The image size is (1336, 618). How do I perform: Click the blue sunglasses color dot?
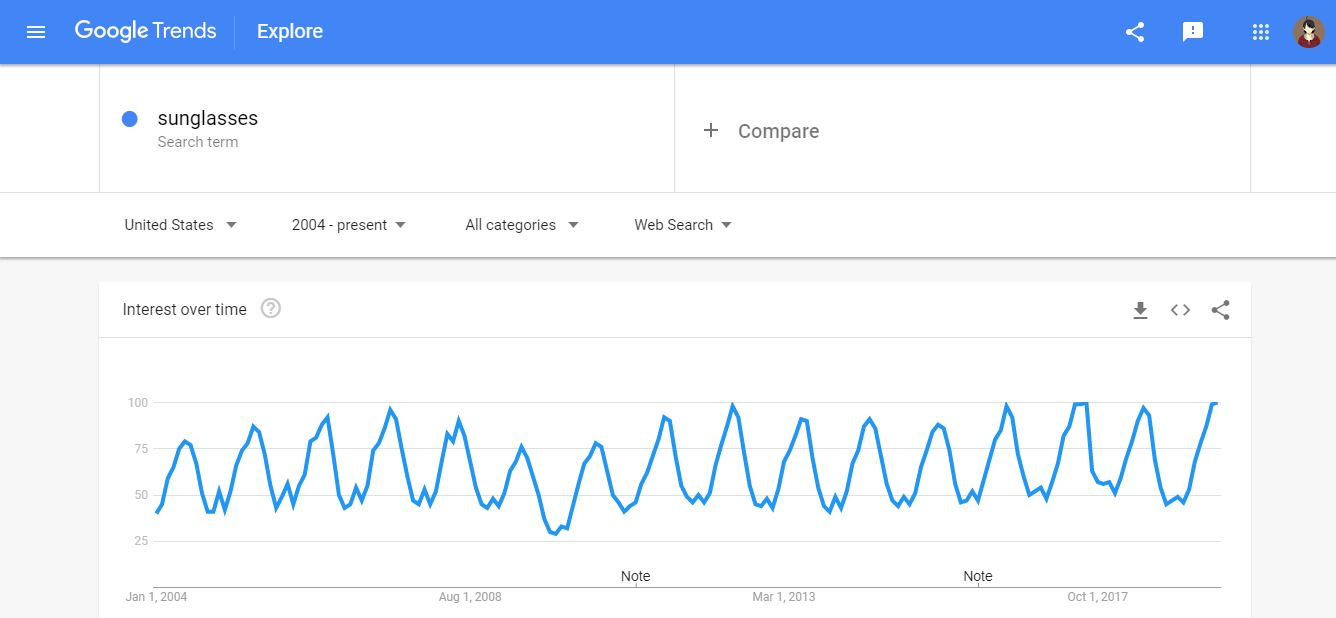pos(129,119)
